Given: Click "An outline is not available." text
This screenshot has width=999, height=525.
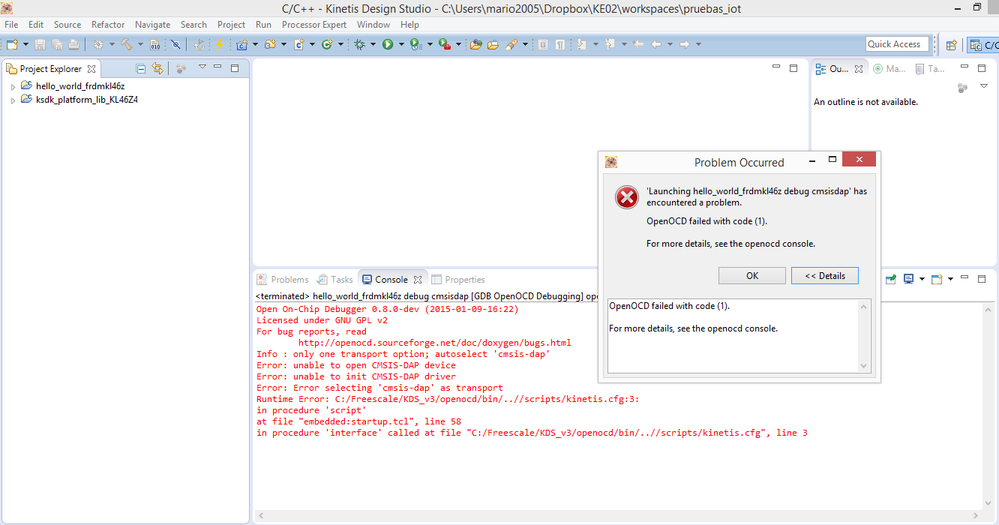Looking at the screenshot, I should 865,102.
